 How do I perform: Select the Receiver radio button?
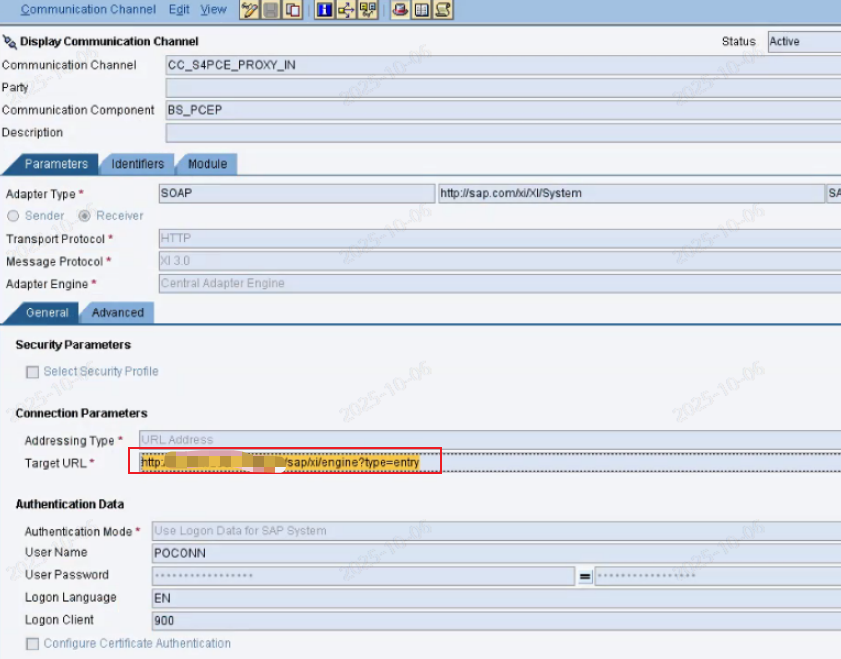point(84,216)
